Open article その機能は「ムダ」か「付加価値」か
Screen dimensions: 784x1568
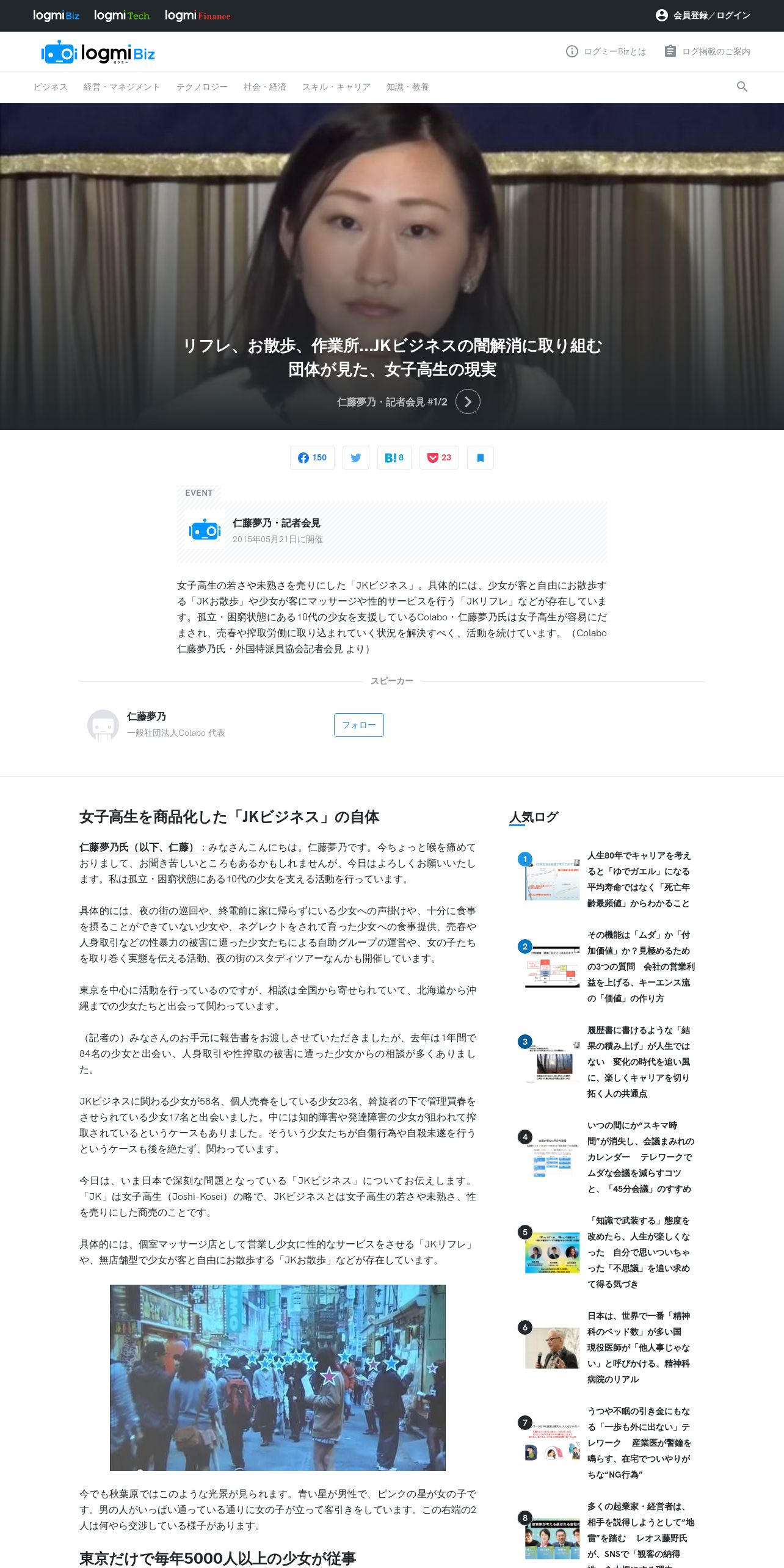pyautogui.click(x=641, y=967)
